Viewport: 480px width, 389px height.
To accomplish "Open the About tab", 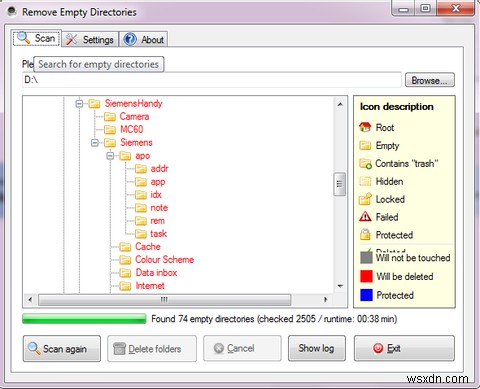I will point(144,40).
